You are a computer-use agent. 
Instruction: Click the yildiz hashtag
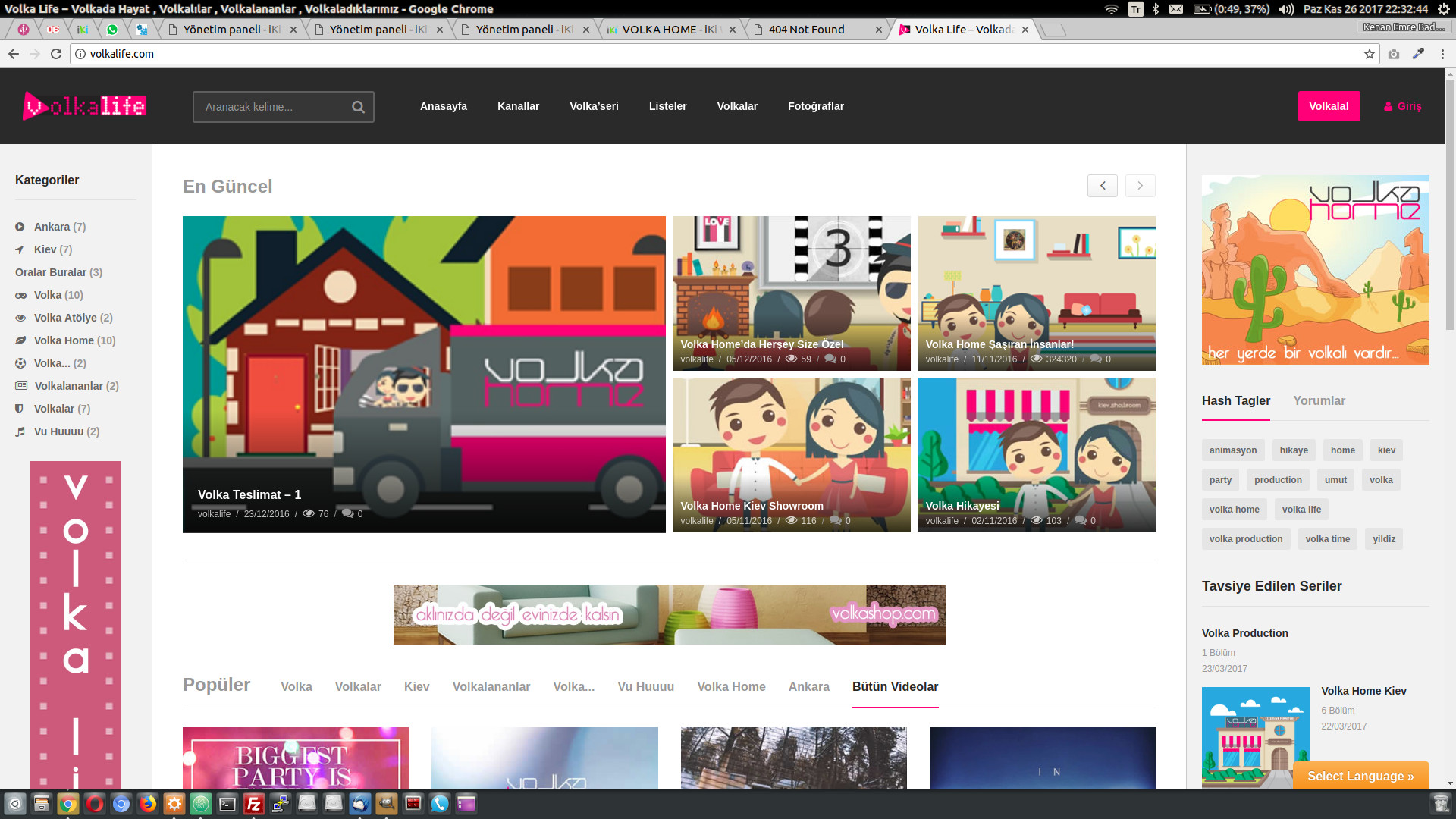pyautogui.click(x=1384, y=539)
